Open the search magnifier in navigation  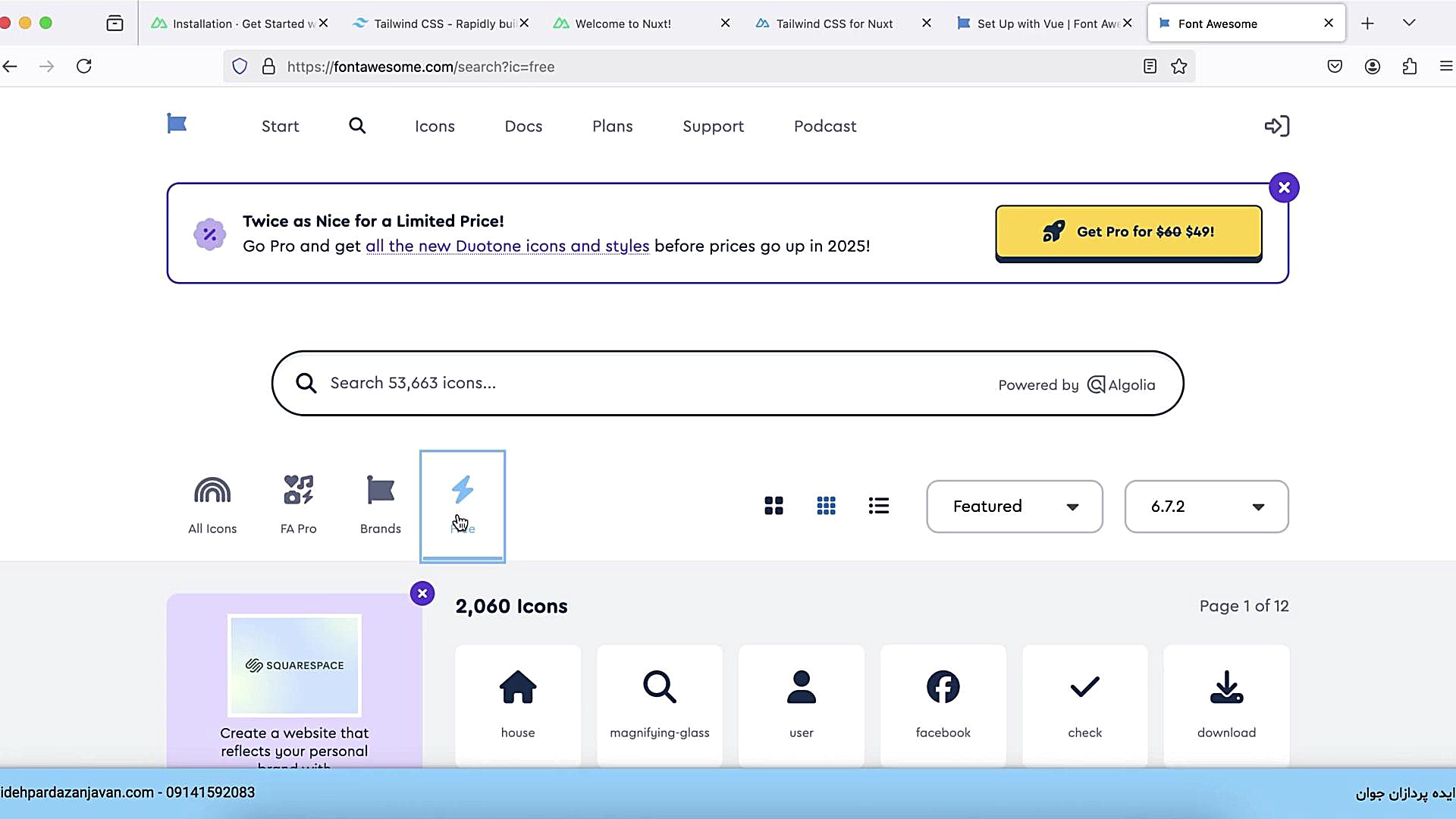point(357,126)
